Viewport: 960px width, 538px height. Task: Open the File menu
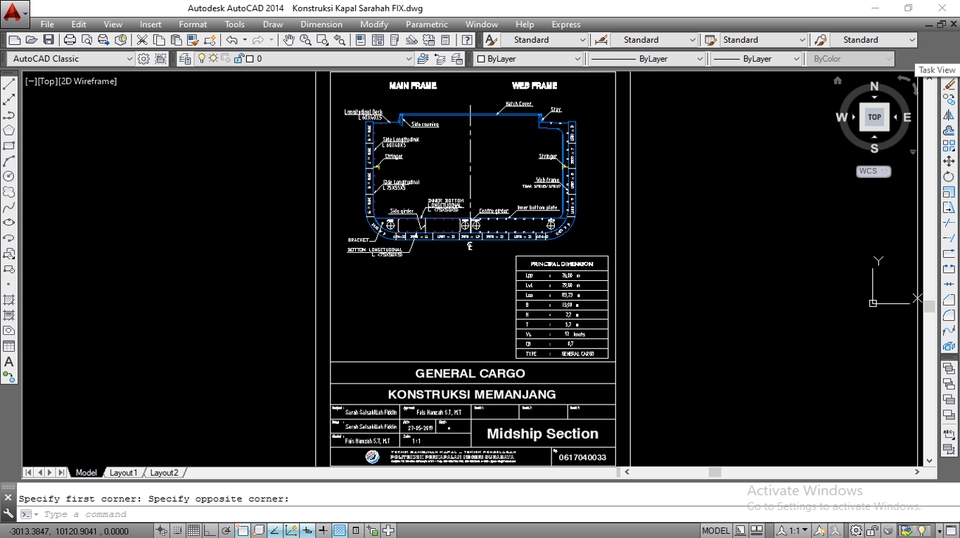pos(47,24)
